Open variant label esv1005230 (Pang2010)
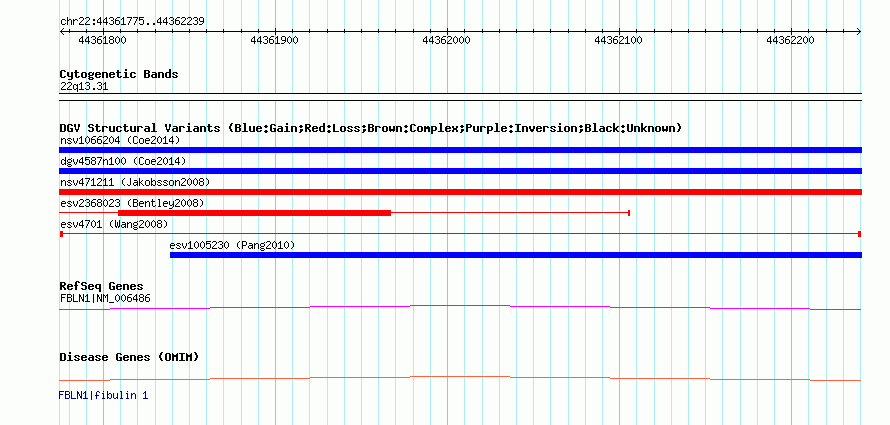890x425 pixels. click(232, 245)
